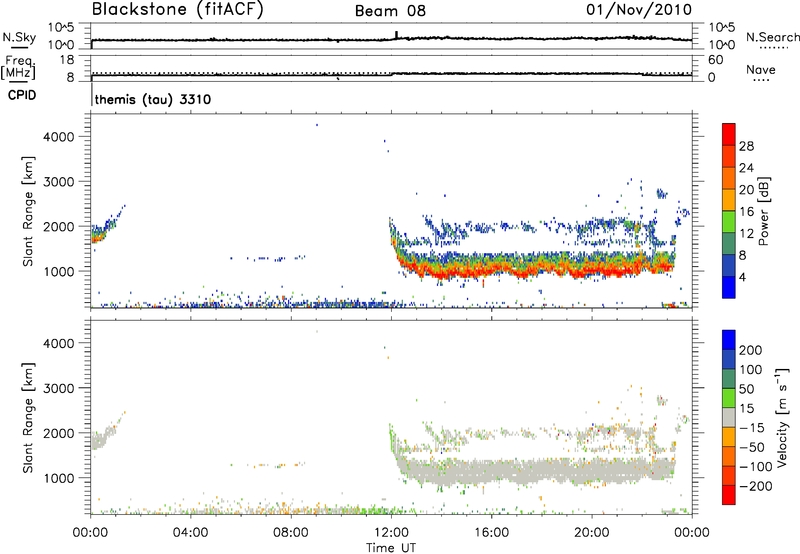This screenshot has height=554, width=800.
Task: Click the '3000' tick in the velocity panel
Action: (59, 388)
